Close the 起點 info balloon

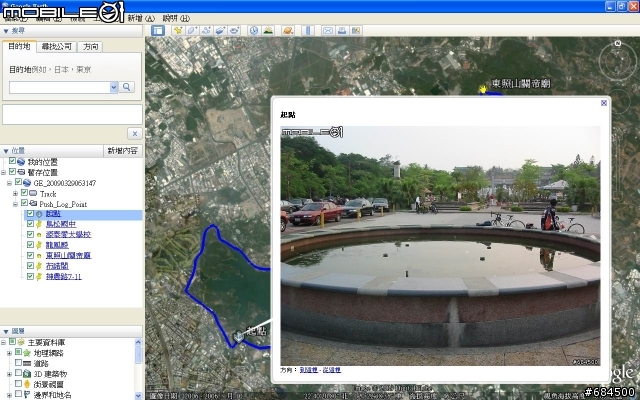point(604,103)
